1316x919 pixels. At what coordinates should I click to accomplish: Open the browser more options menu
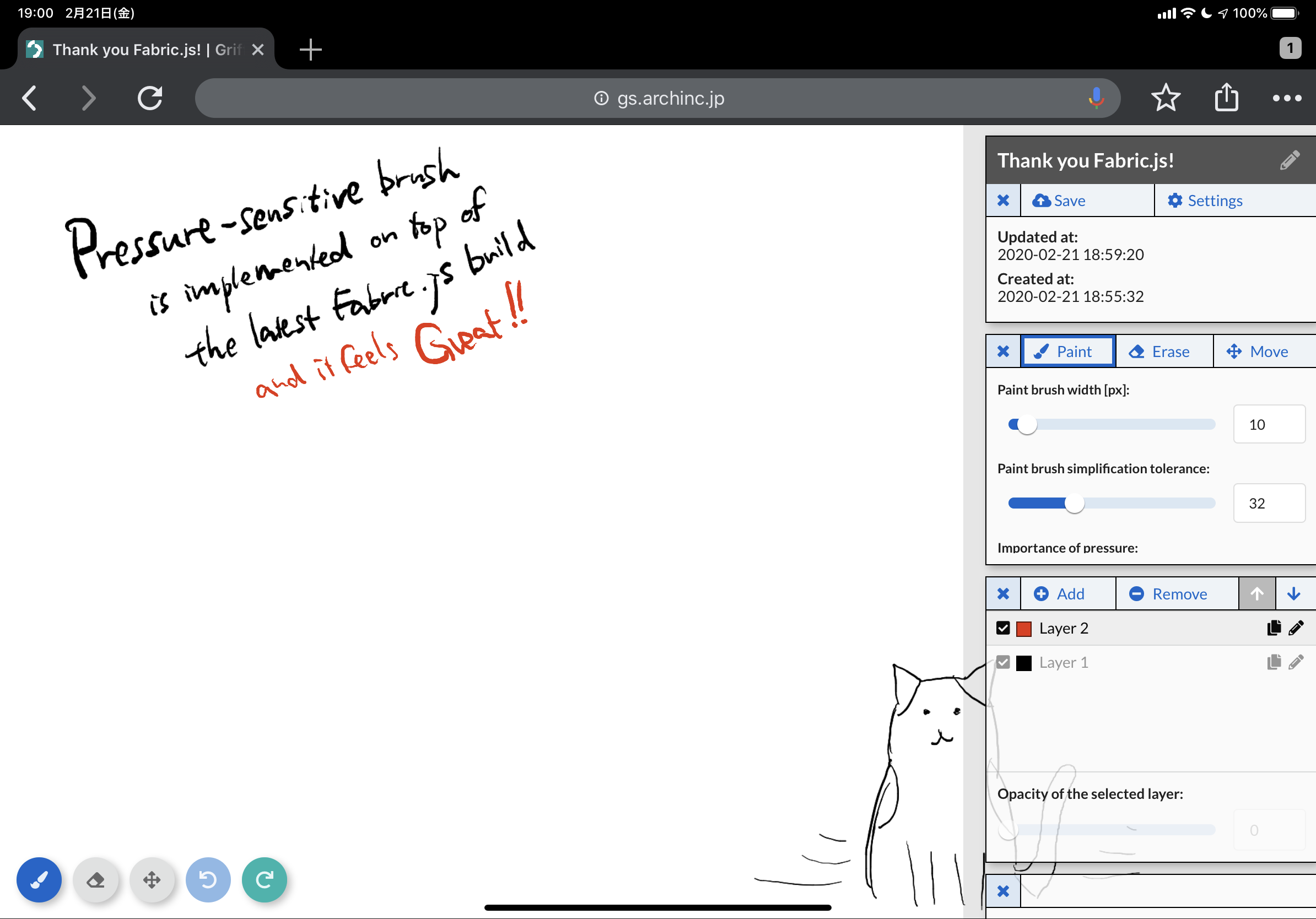1287,98
